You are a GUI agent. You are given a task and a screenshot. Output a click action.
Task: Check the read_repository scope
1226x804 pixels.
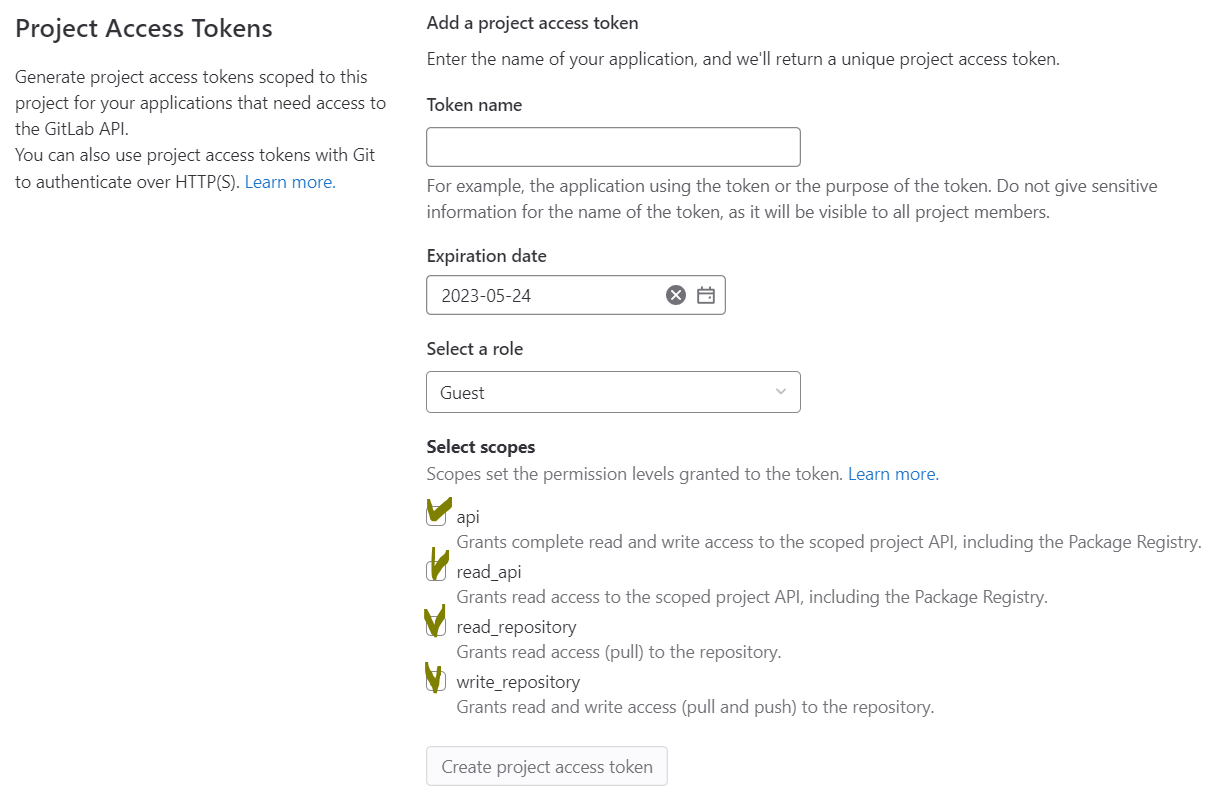click(x=435, y=627)
